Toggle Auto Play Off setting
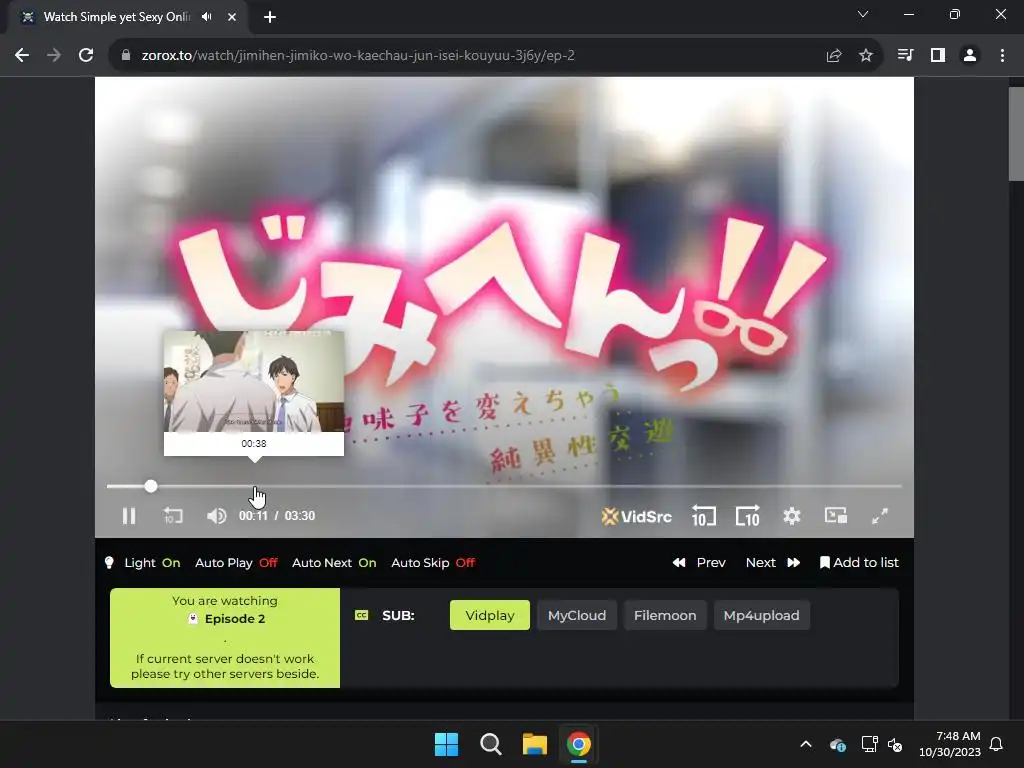Viewport: 1024px width, 768px height. point(236,562)
